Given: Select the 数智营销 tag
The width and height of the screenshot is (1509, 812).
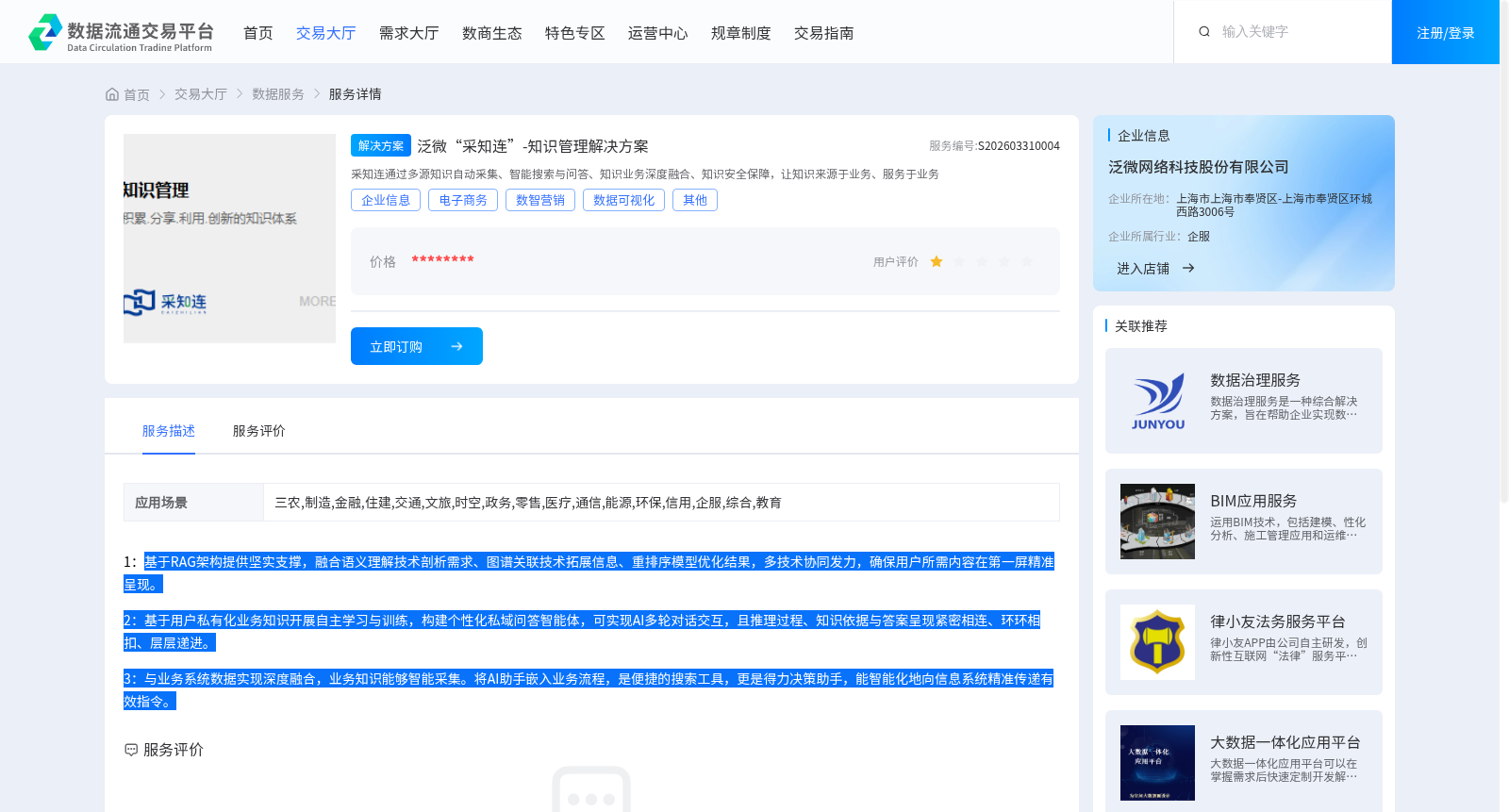Looking at the screenshot, I should 540,200.
